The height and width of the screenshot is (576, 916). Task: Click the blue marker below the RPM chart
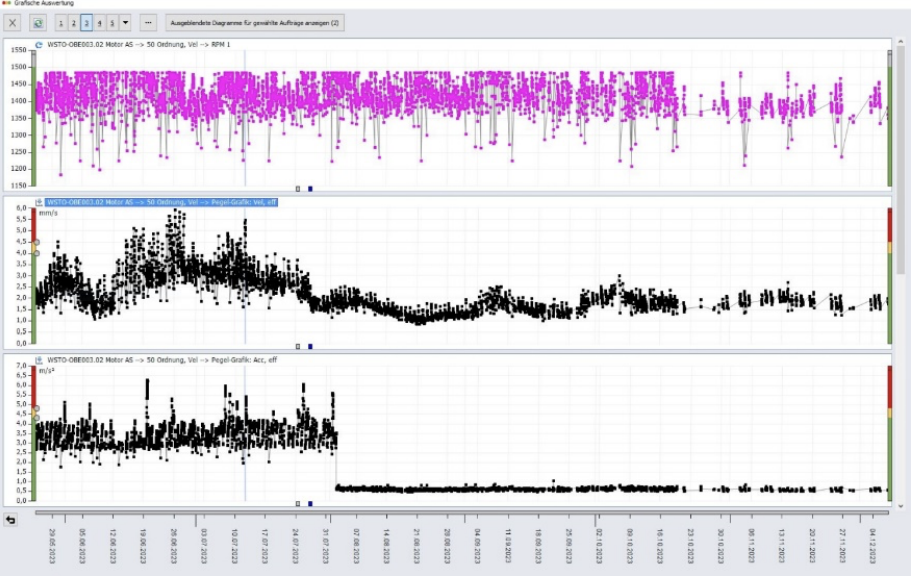click(x=310, y=188)
